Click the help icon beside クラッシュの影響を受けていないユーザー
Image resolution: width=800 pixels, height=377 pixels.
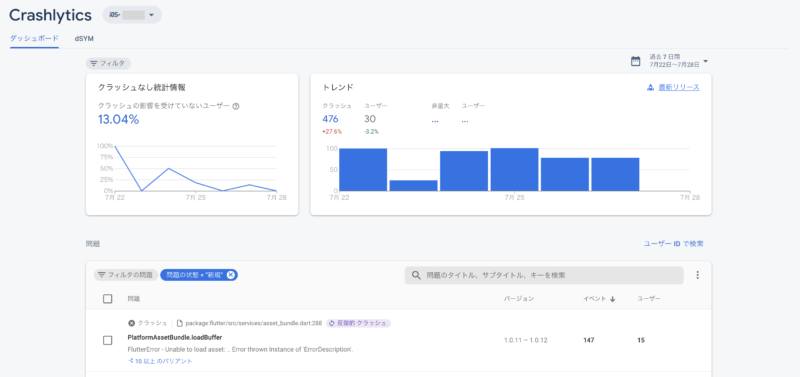(x=236, y=107)
